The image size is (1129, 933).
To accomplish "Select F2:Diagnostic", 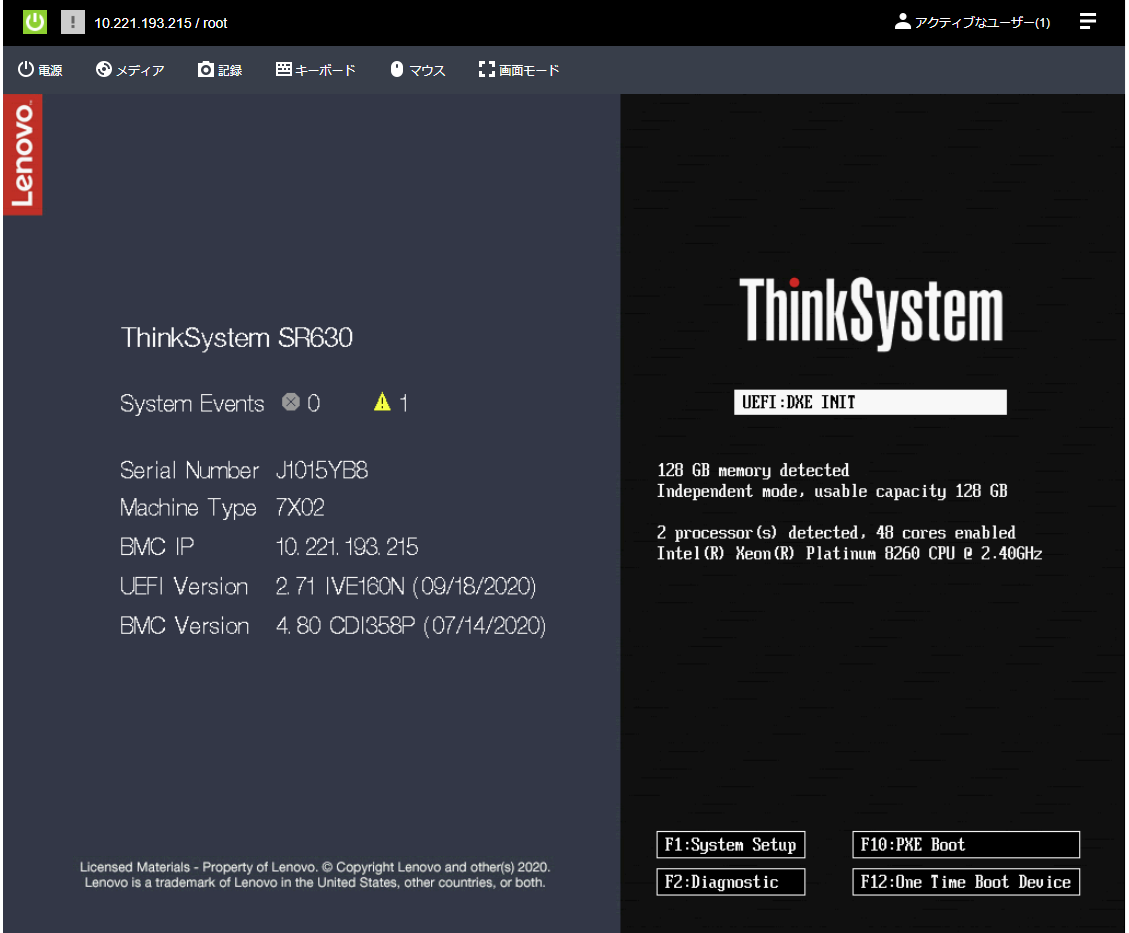I will tap(731, 882).
